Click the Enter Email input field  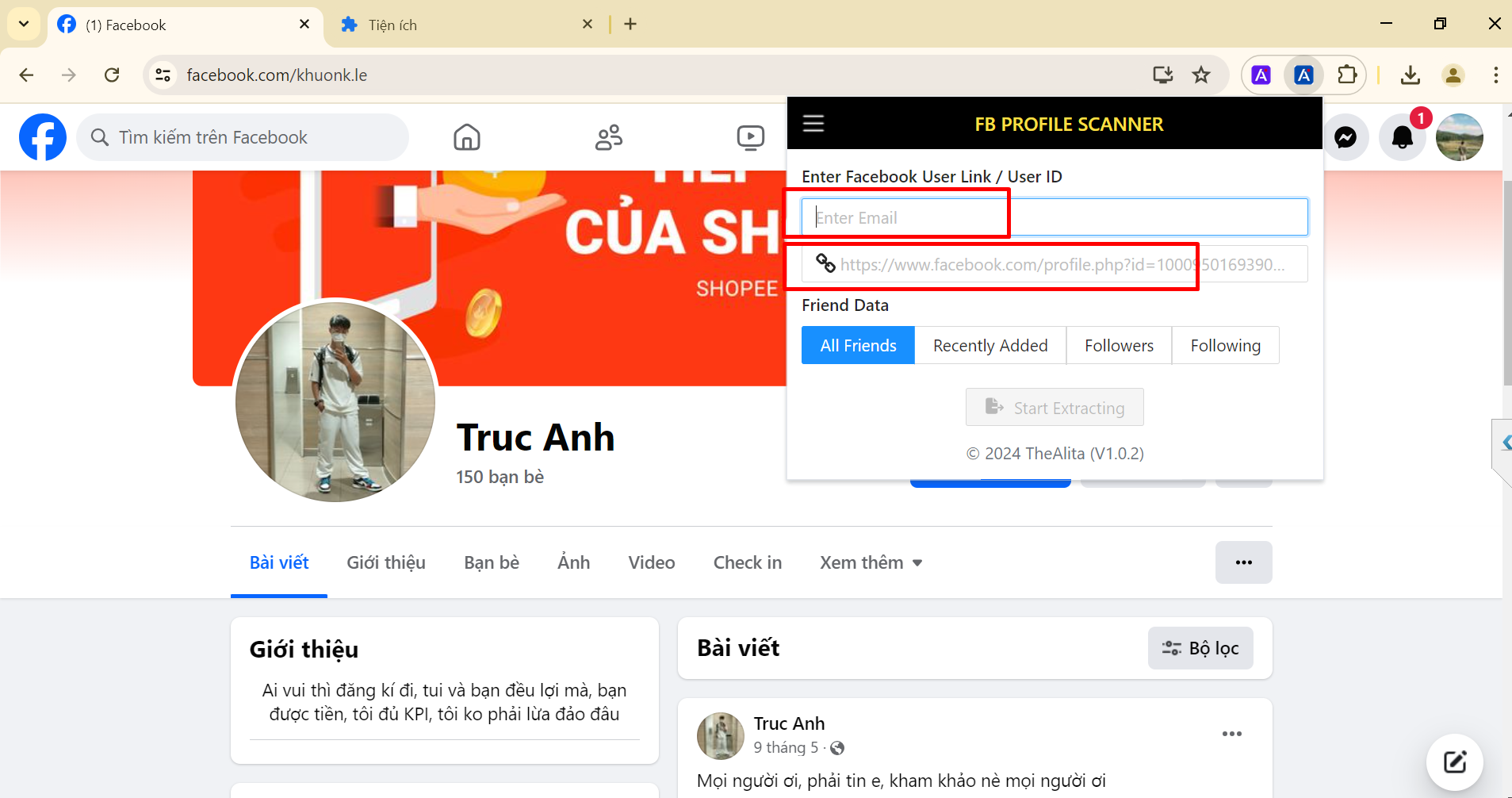pyautogui.click(x=1055, y=217)
